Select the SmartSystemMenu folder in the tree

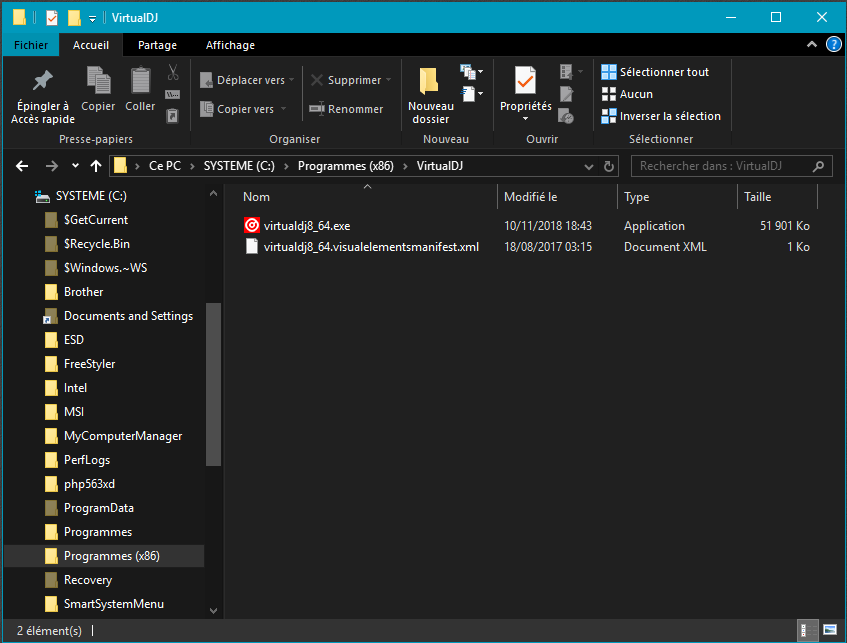[x=113, y=604]
